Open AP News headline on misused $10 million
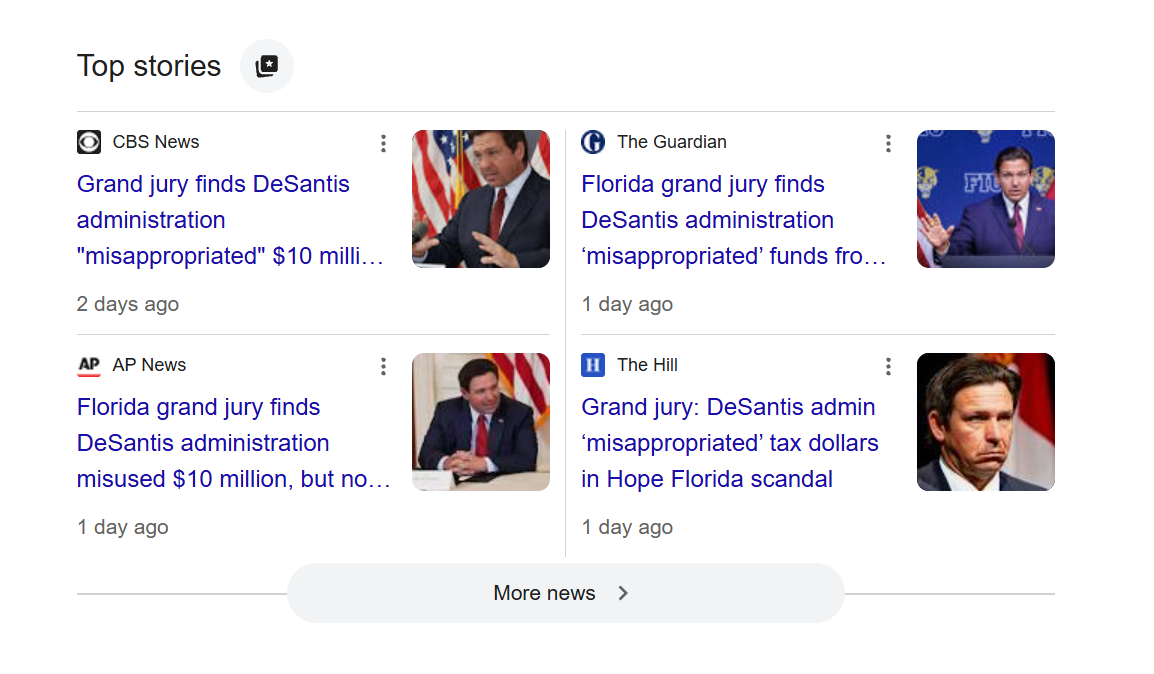Image resolution: width=1154 pixels, height=674 pixels. (233, 443)
